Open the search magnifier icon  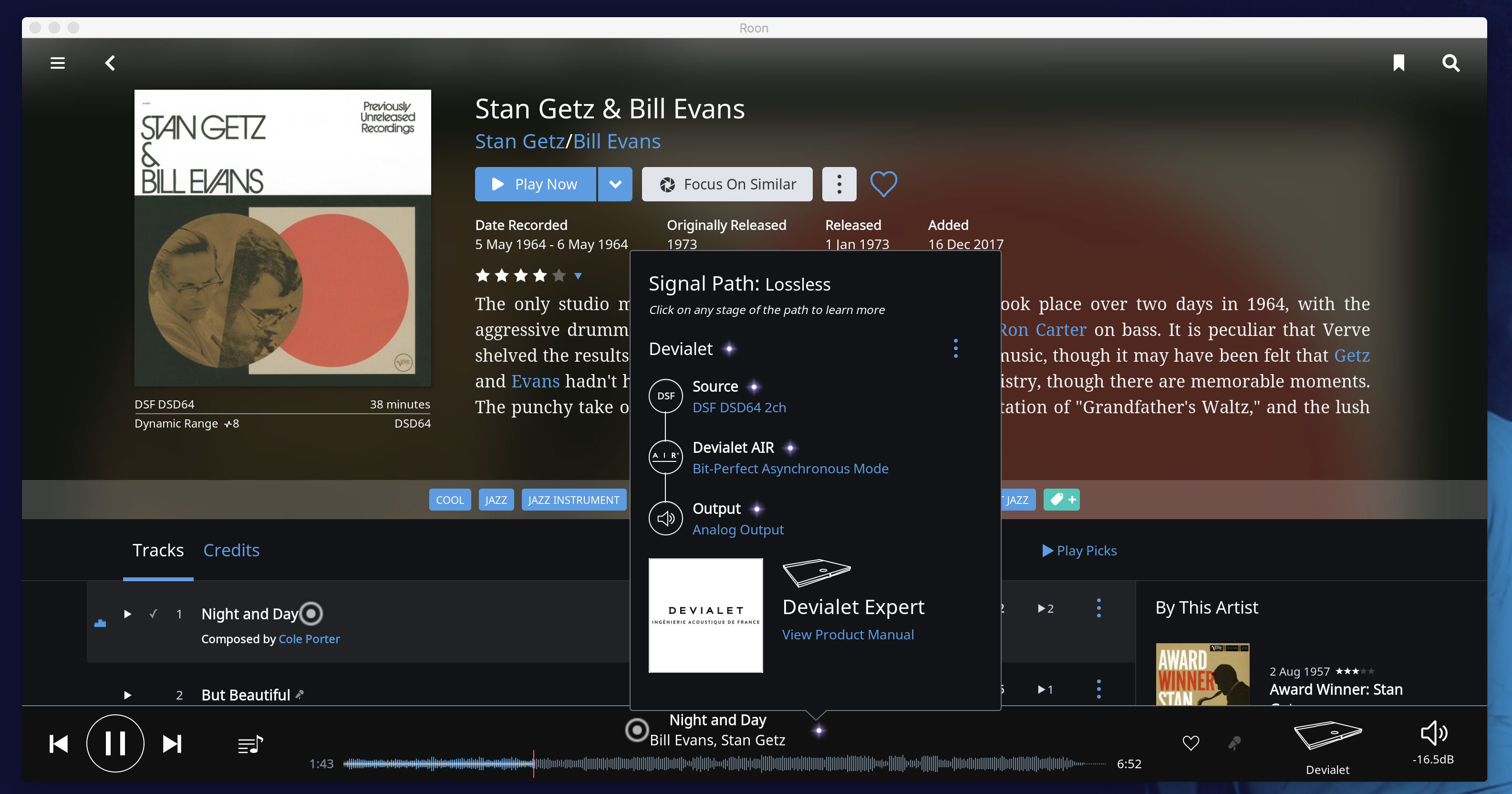(x=1450, y=63)
